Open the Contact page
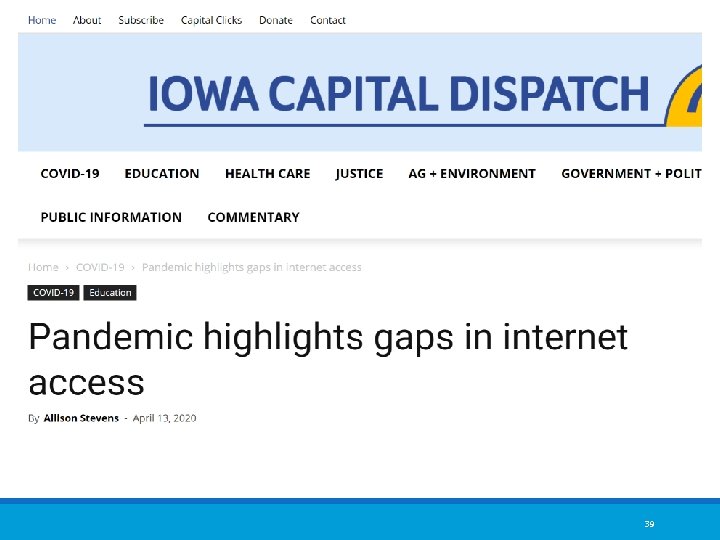The image size is (720, 540). (x=327, y=20)
